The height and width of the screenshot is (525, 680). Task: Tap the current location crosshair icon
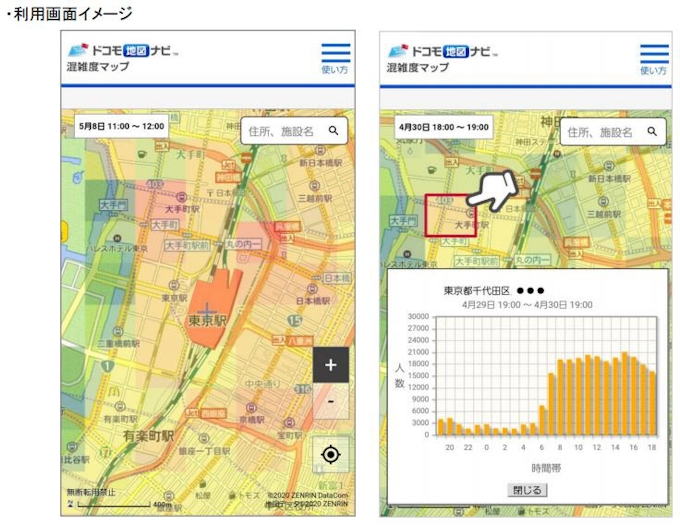coord(331,455)
